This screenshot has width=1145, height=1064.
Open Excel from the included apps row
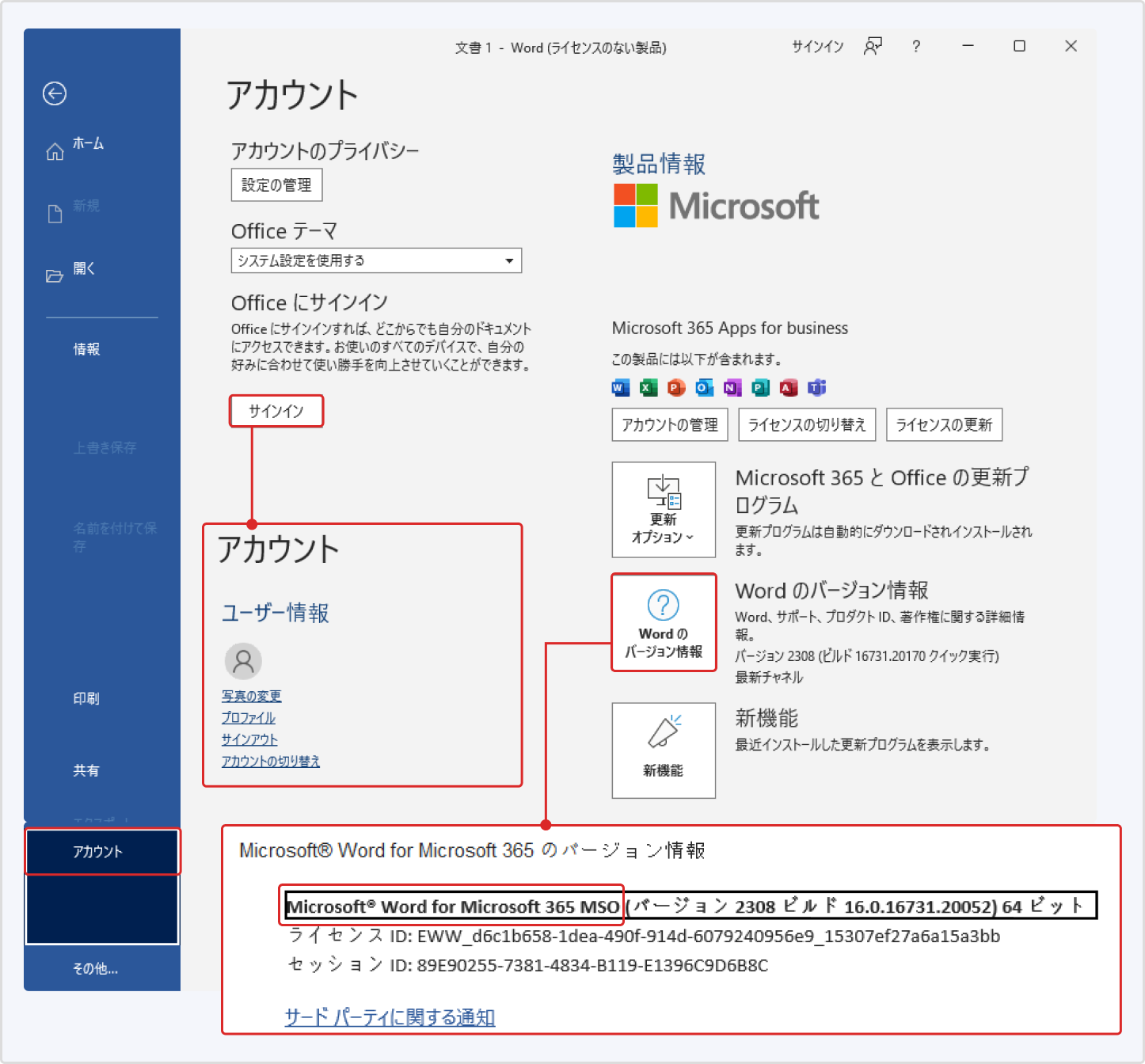coord(648,388)
